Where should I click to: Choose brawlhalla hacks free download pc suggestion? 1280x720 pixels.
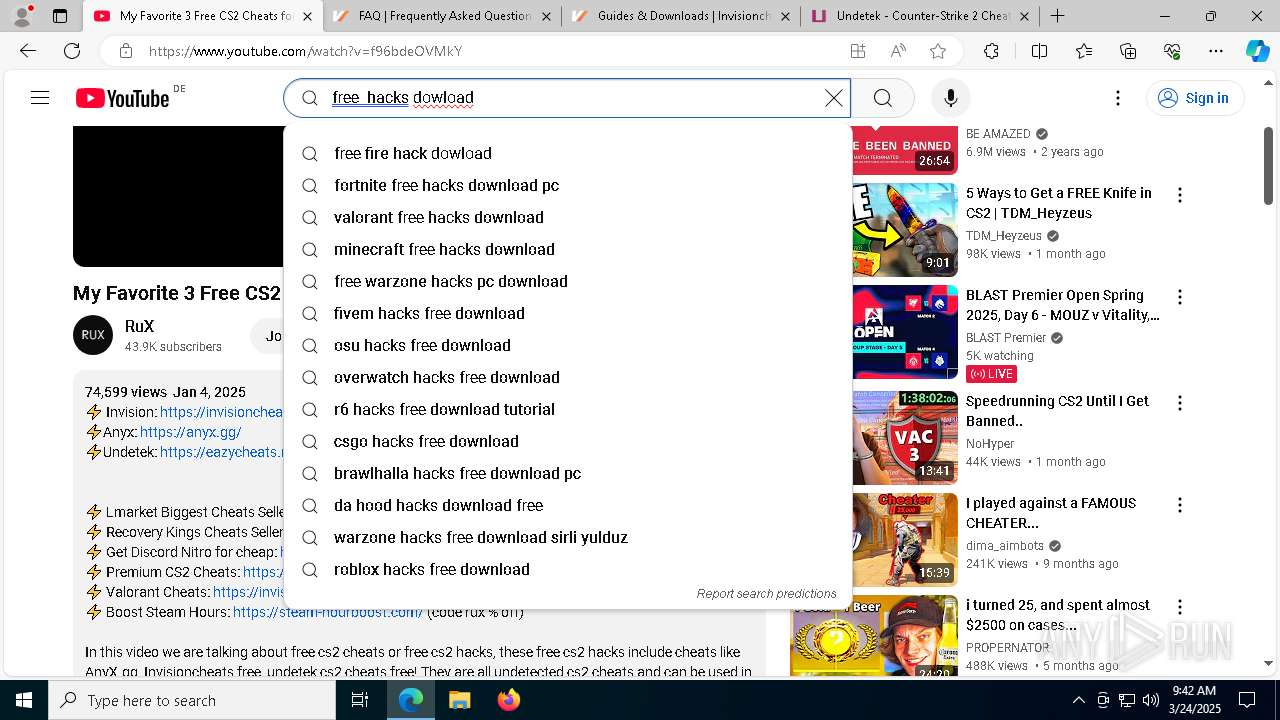click(567, 473)
